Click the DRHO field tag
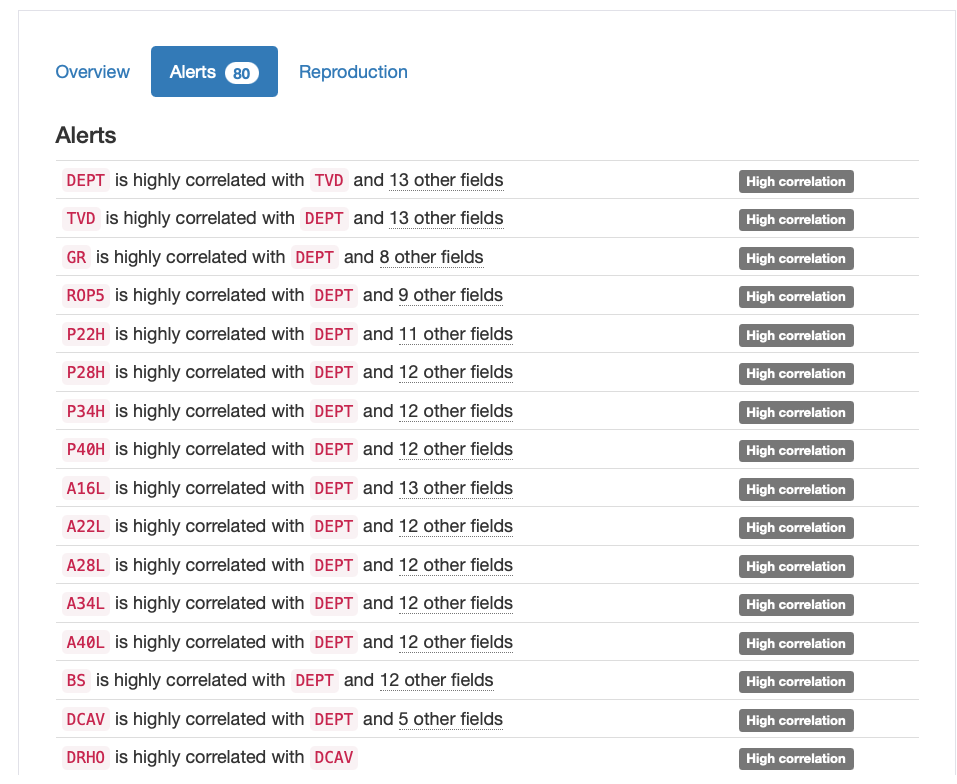The height and width of the screenshot is (784, 957). (85, 757)
